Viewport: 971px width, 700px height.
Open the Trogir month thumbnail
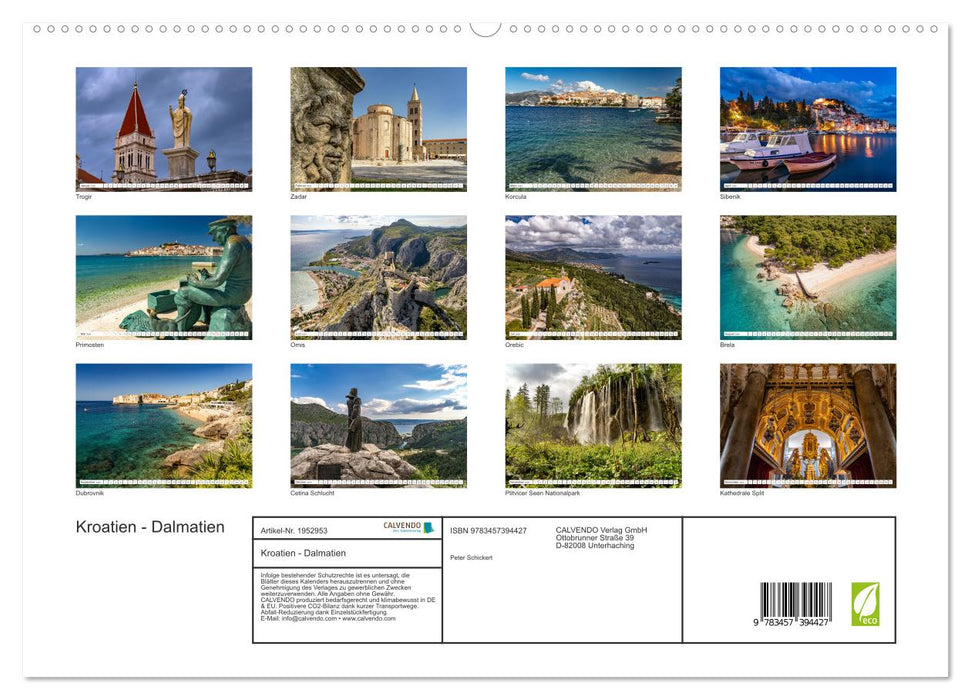(x=163, y=129)
